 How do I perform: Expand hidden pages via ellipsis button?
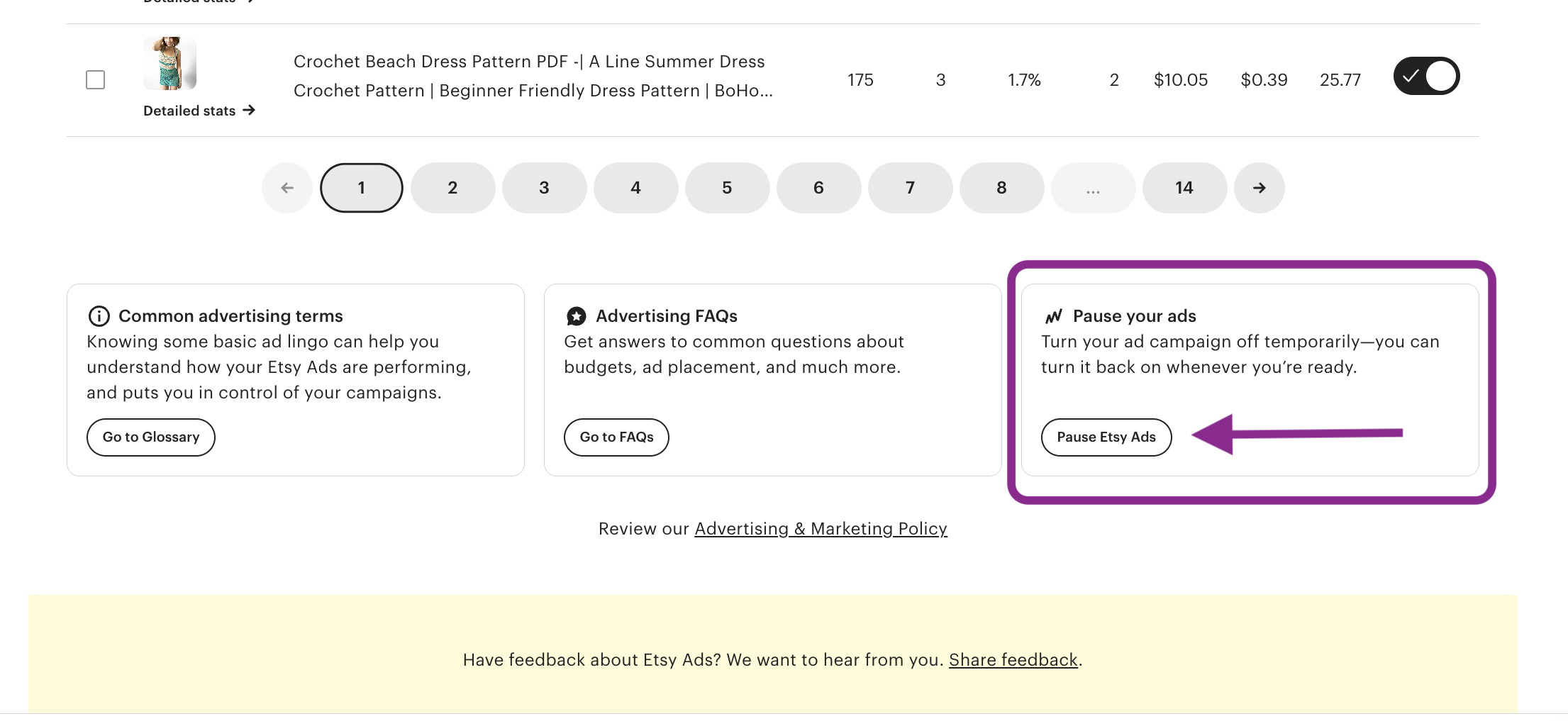click(x=1093, y=188)
